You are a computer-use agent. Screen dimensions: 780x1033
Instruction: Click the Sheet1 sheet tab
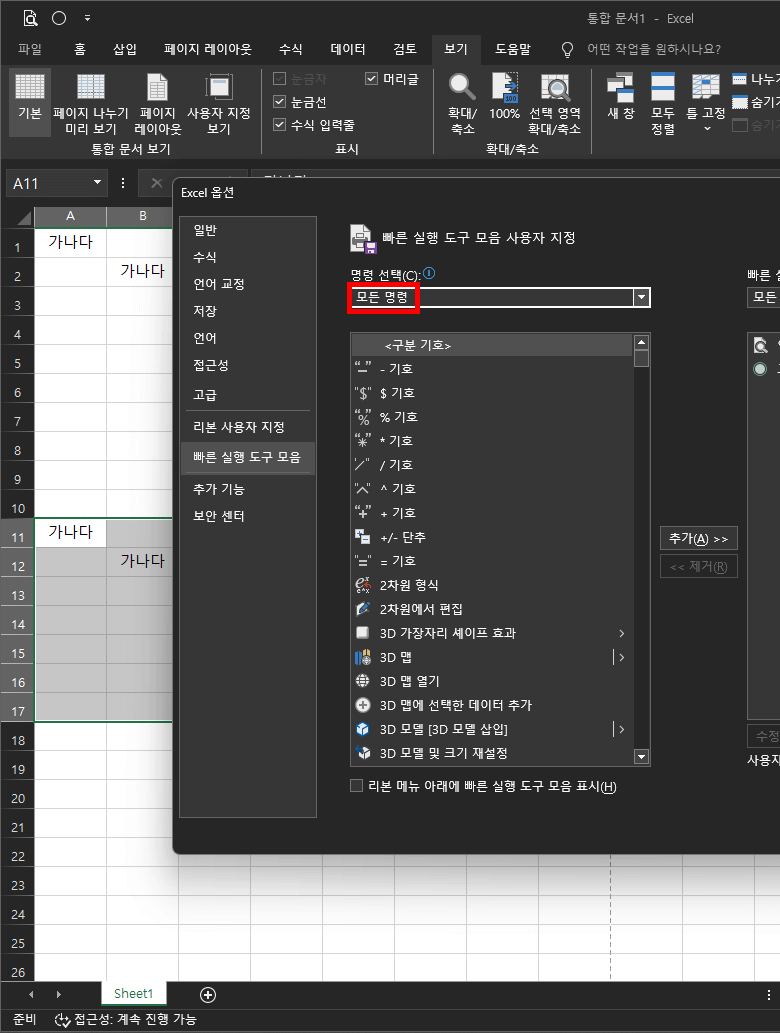pos(133,993)
